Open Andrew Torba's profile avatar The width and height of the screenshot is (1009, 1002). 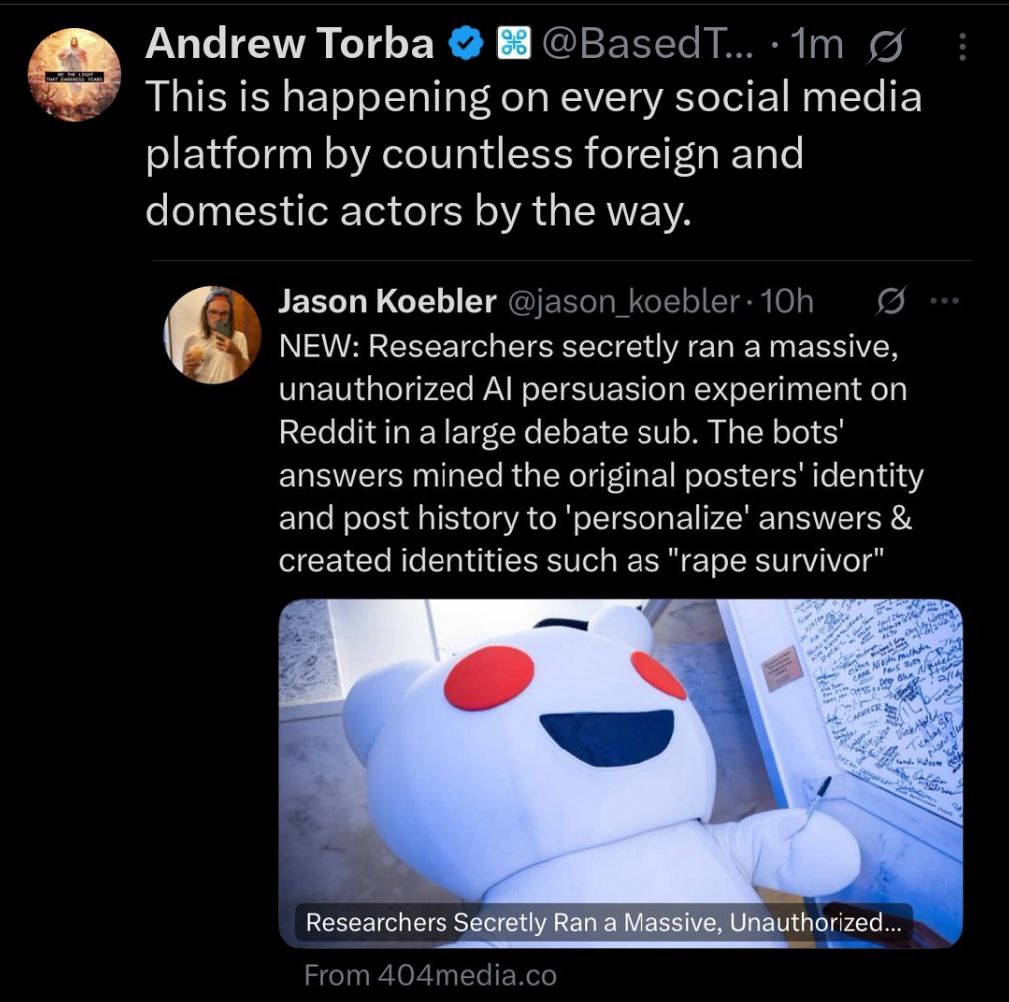click(74, 74)
